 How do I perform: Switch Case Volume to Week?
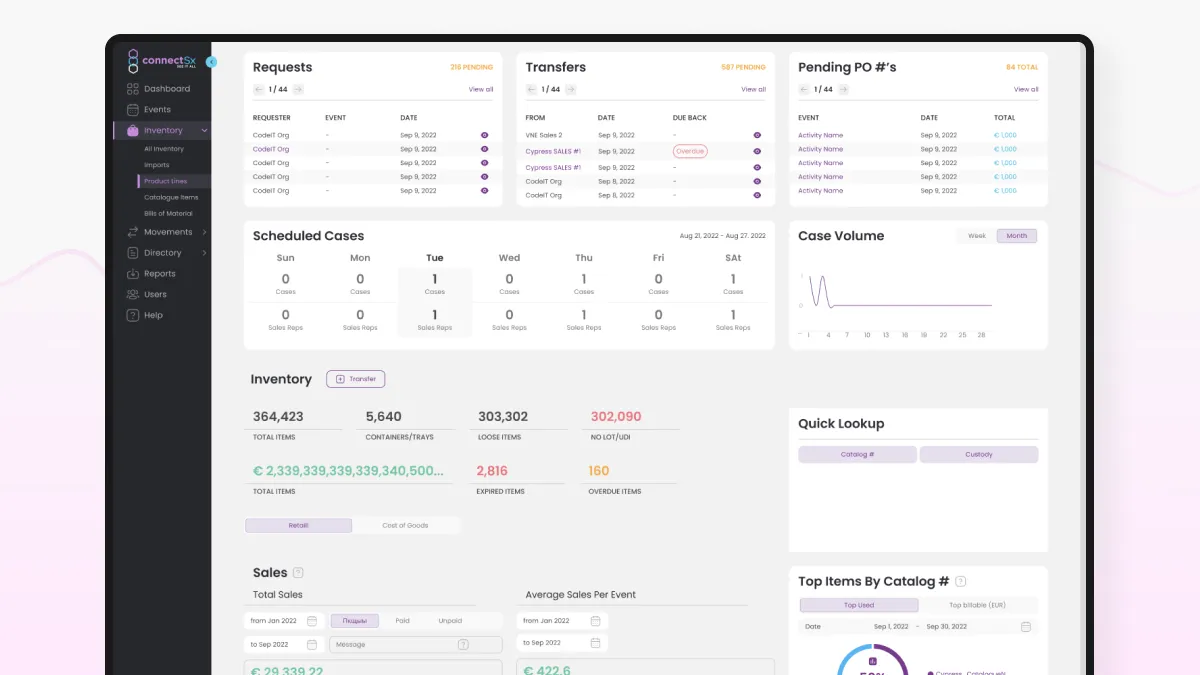click(x=977, y=236)
